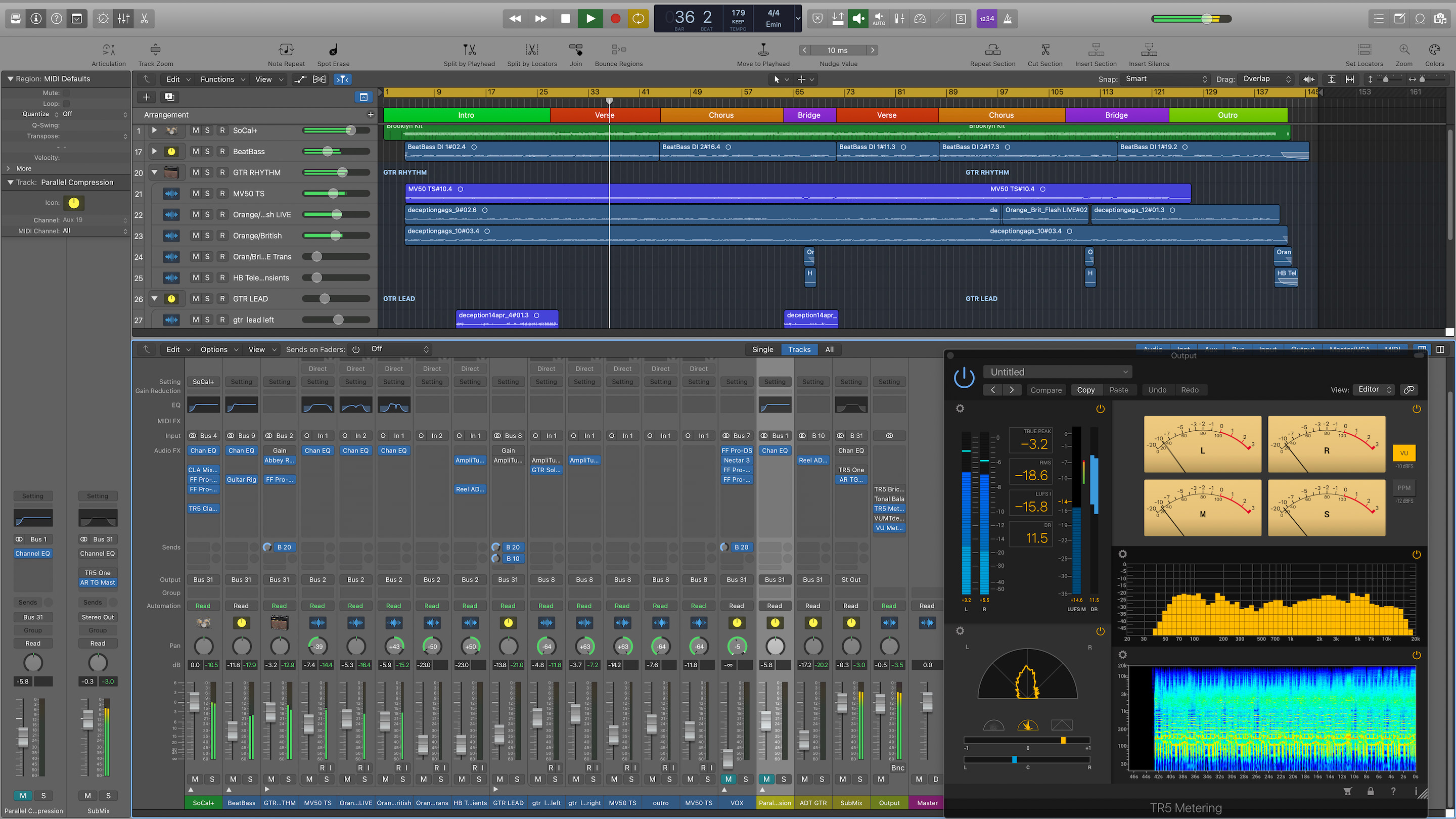Click the Bounce Regions tool
1456x819 pixels.
coord(619,55)
